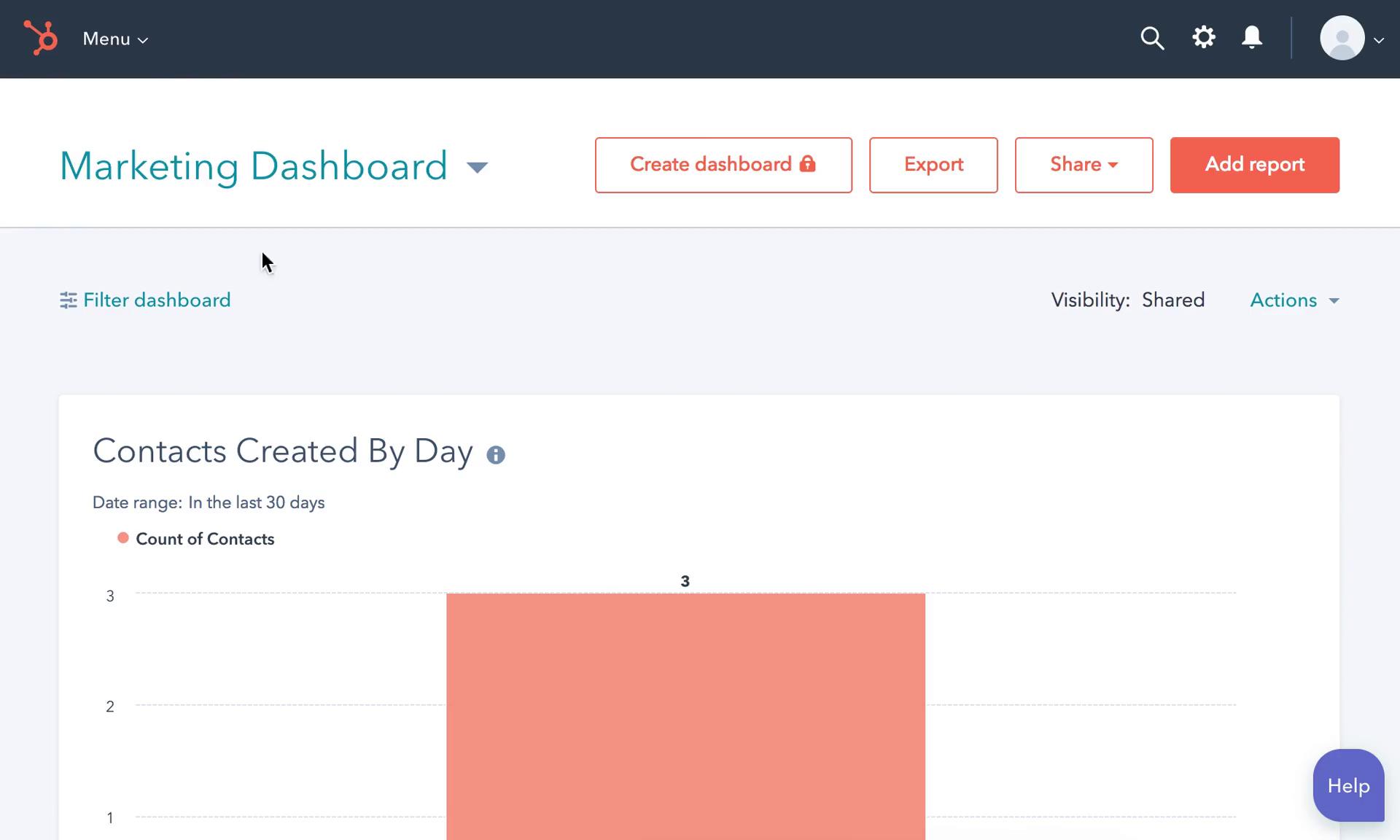Open the search icon overlay
Screen dimensions: 1400x840
(x=1154, y=38)
